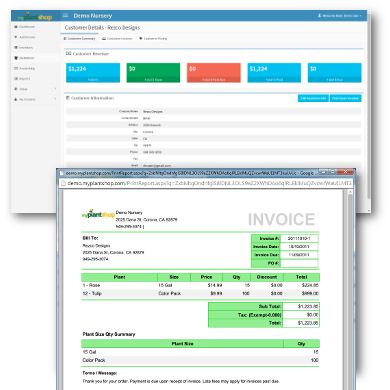Switch to the Customer Summary tab

[x=79, y=39]
